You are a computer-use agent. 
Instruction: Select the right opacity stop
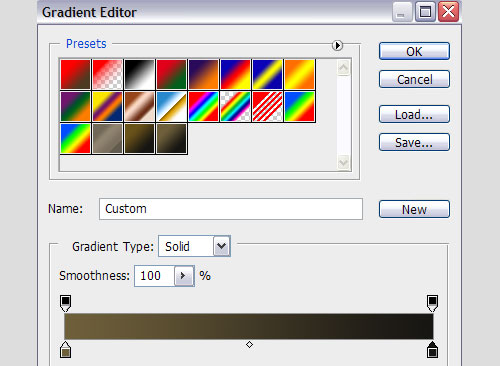click(x=432, y=303)
